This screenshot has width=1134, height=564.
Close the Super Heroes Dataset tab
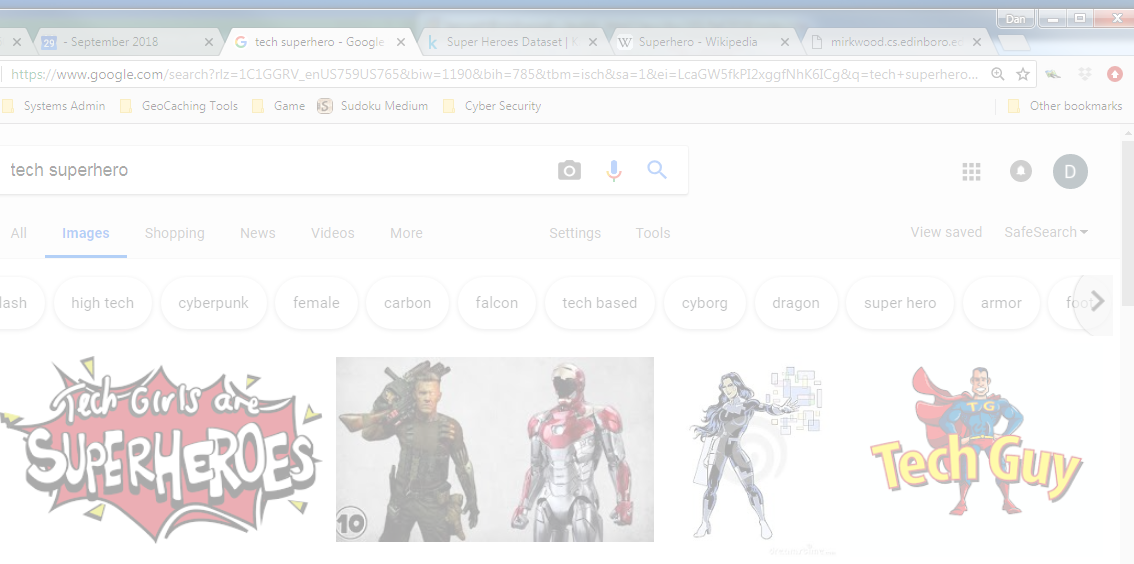(x=593, y=42)
